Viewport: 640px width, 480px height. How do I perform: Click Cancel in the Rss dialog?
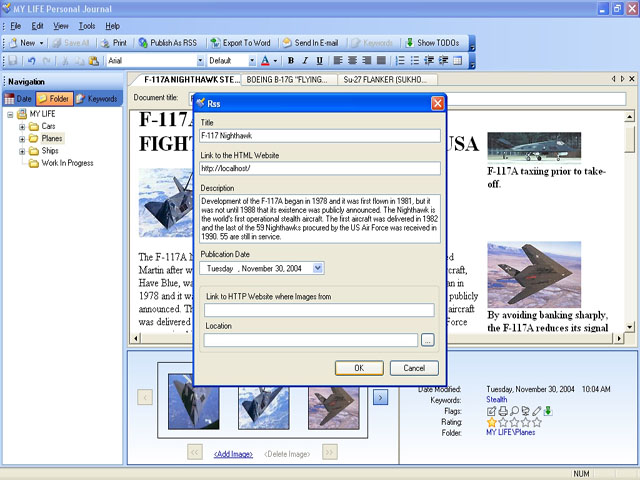point(414,368)
